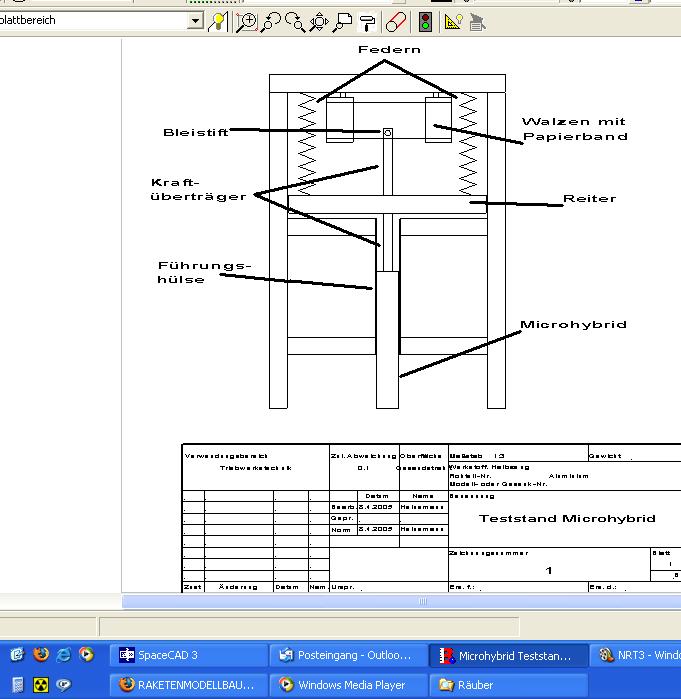
Task: Click the grey stamp icon in toolbar
Action: tap(477, 21)
